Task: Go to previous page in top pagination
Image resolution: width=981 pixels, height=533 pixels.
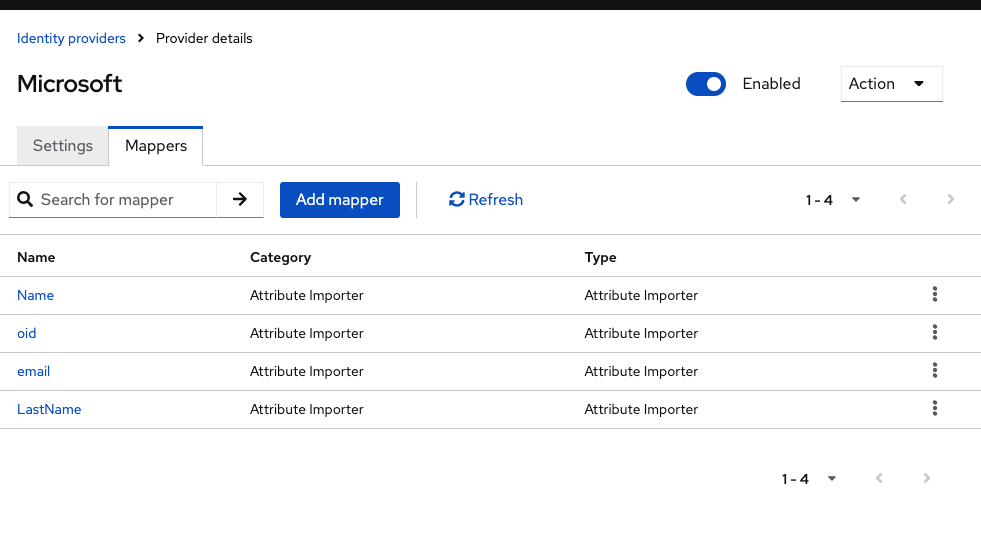Action: click(903, 200)
